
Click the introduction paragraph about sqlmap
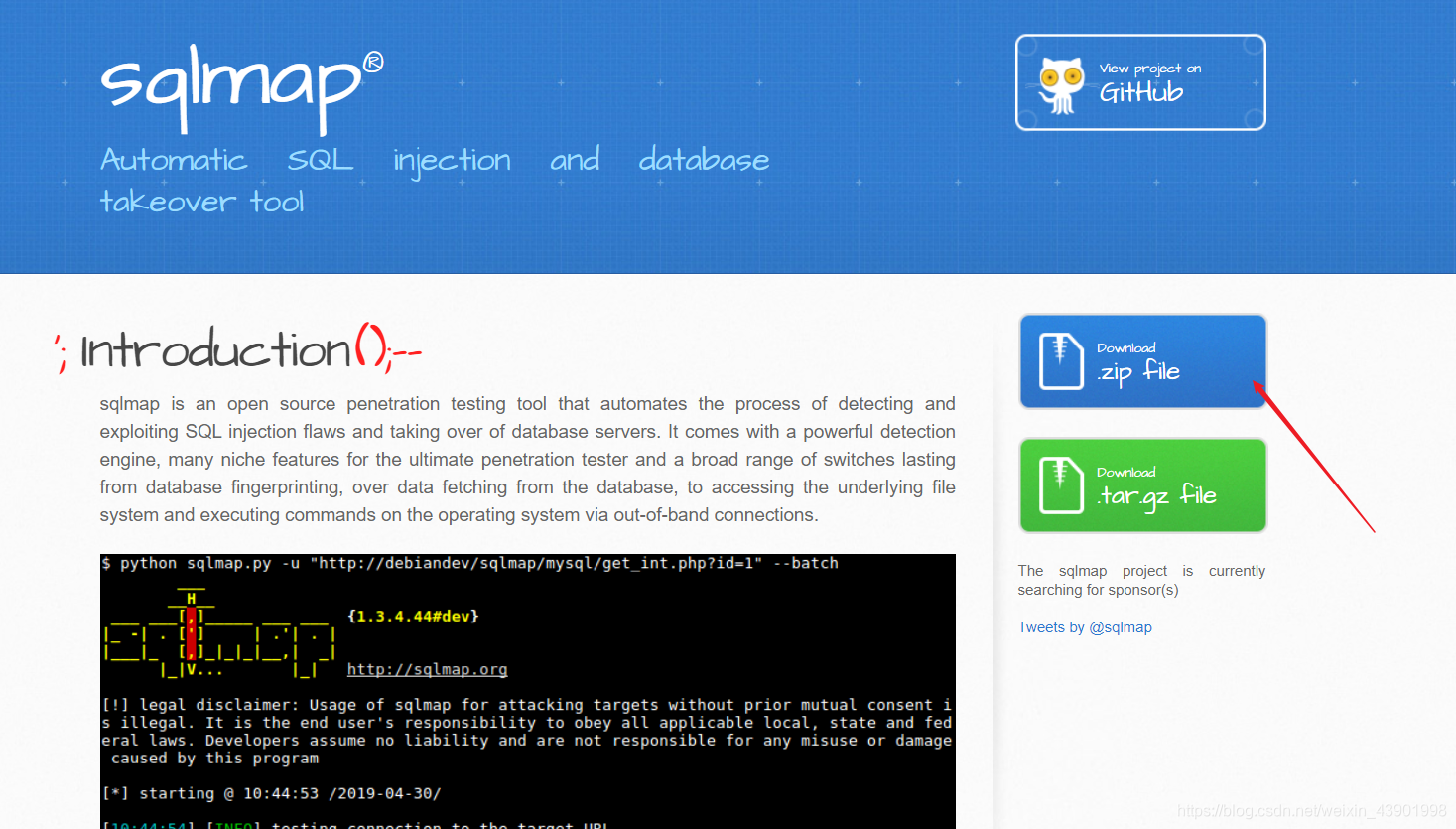coord(527,460)
